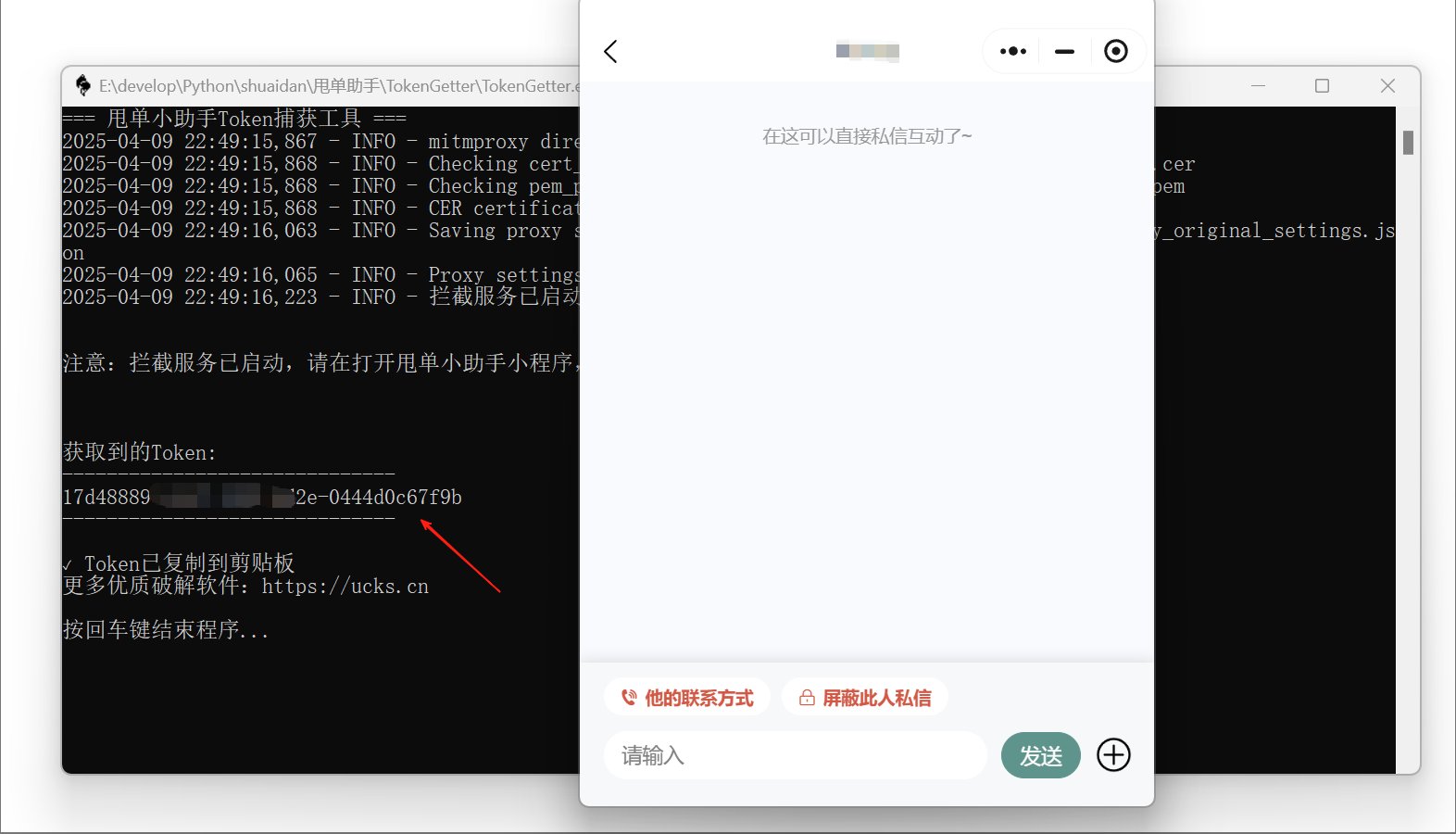
Task: Click the '注意: 拦截服务已启动' notice line
Action: (321, 362)
